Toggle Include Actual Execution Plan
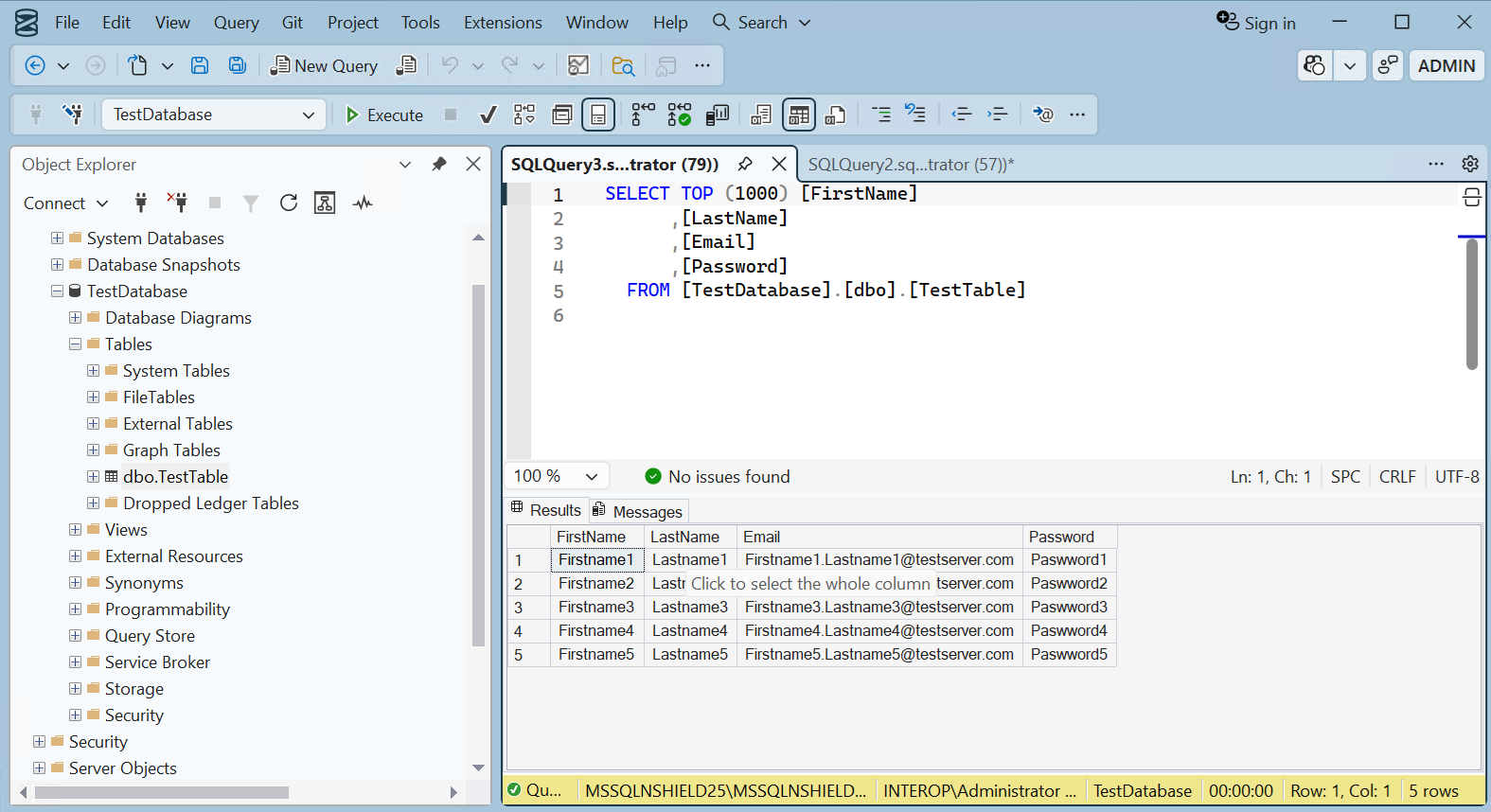1491x812 pixels. click(x=643, y=115)
